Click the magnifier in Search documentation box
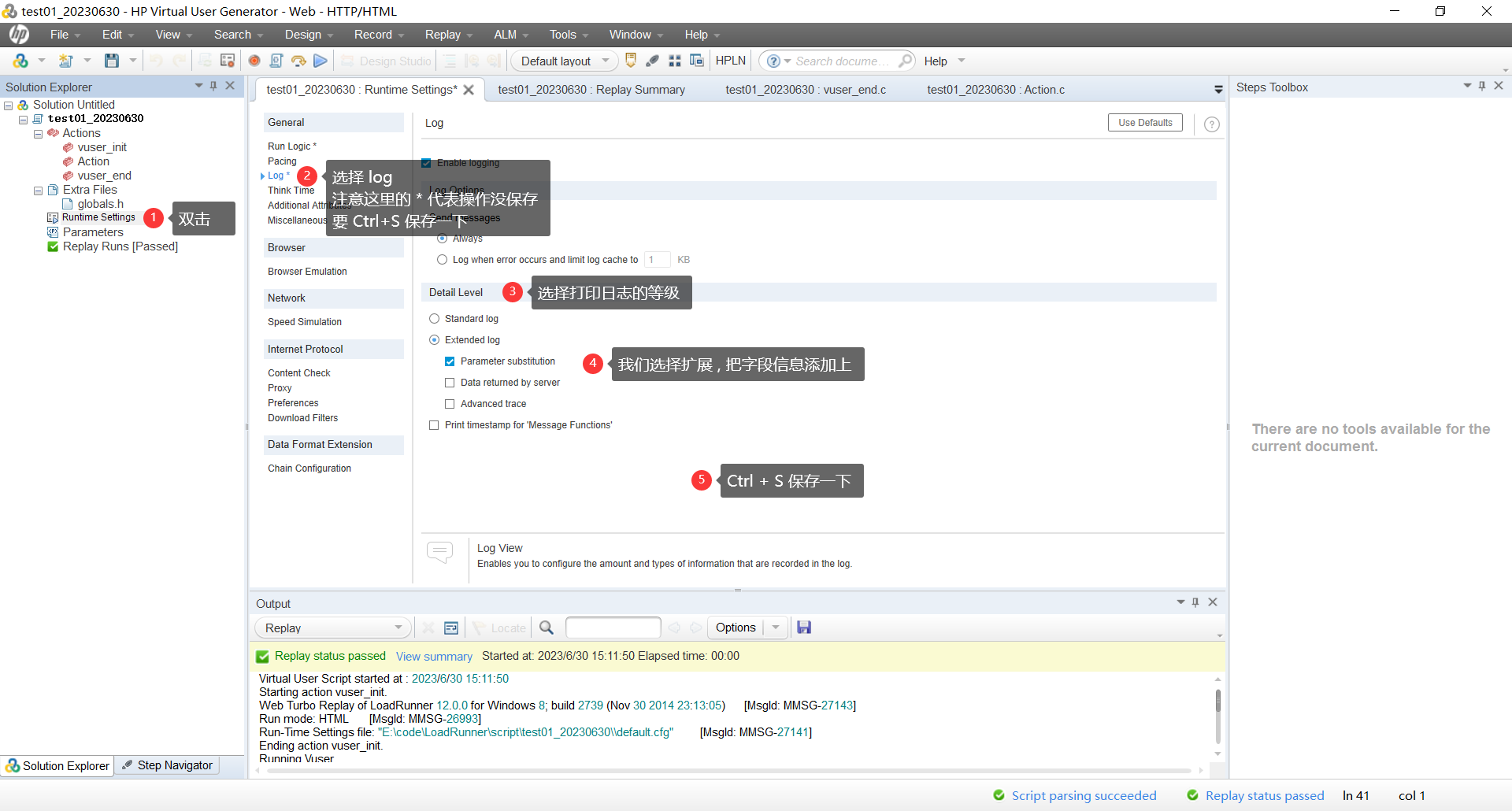Image resolution: width=1512 pixels, height=811 pixels. 906,61
